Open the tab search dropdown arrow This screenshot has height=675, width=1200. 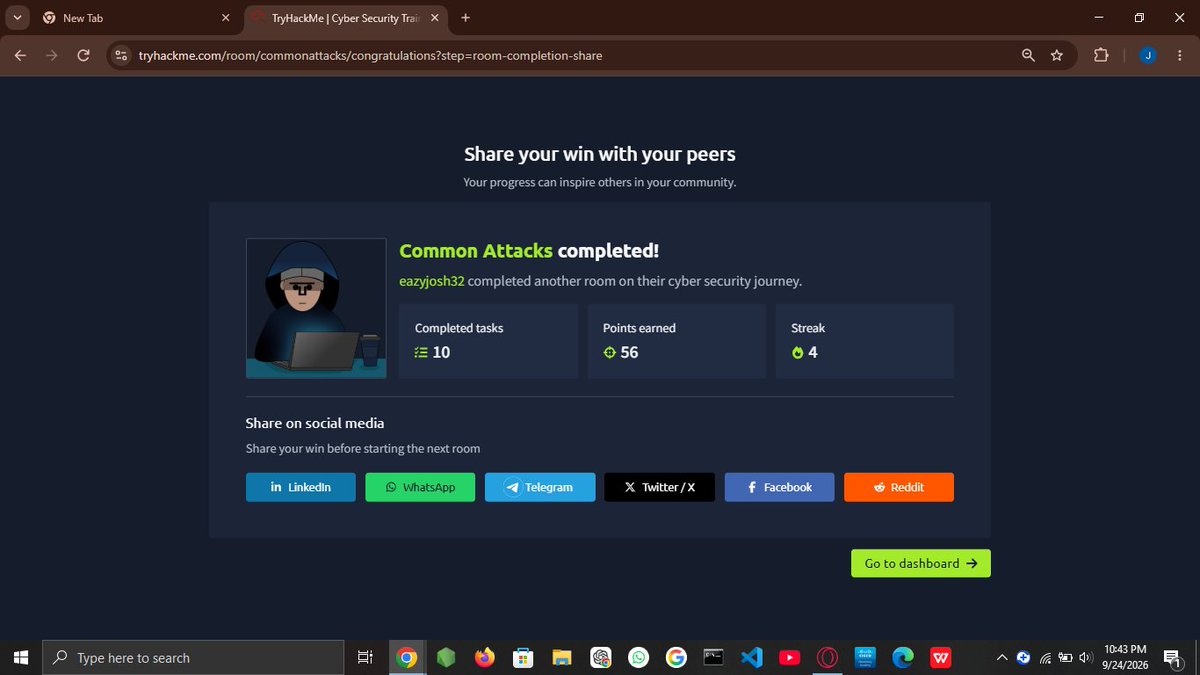pyautogui.click(x=17, y=18)
